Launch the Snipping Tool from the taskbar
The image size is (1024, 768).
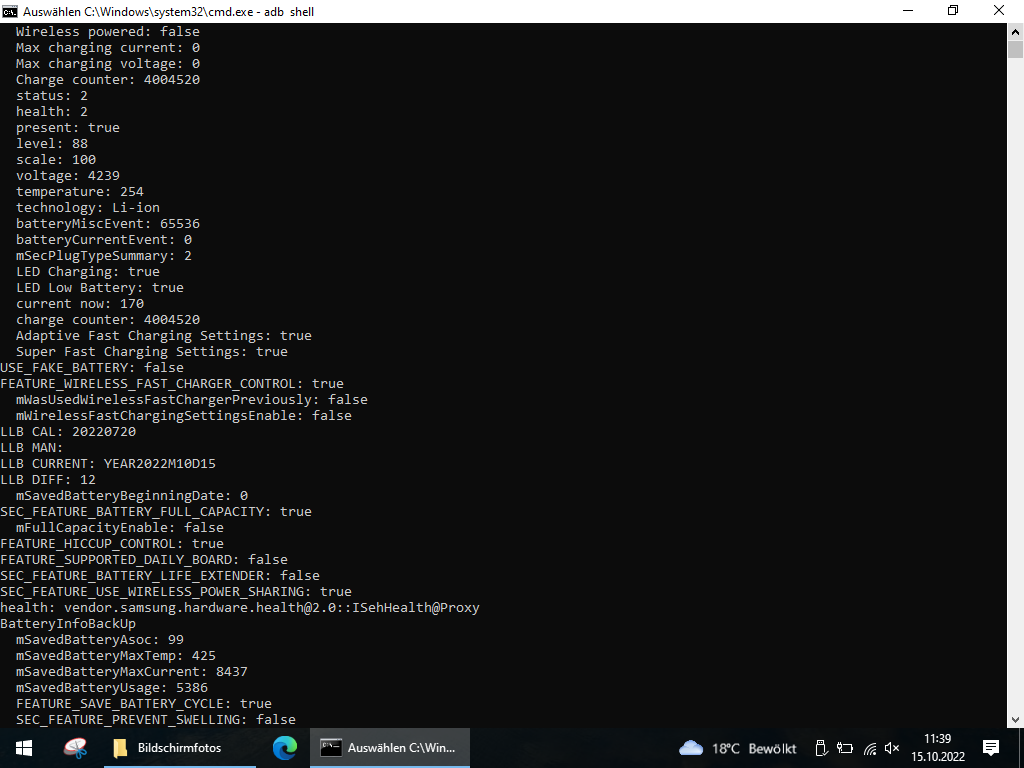[x=75, y=748]
